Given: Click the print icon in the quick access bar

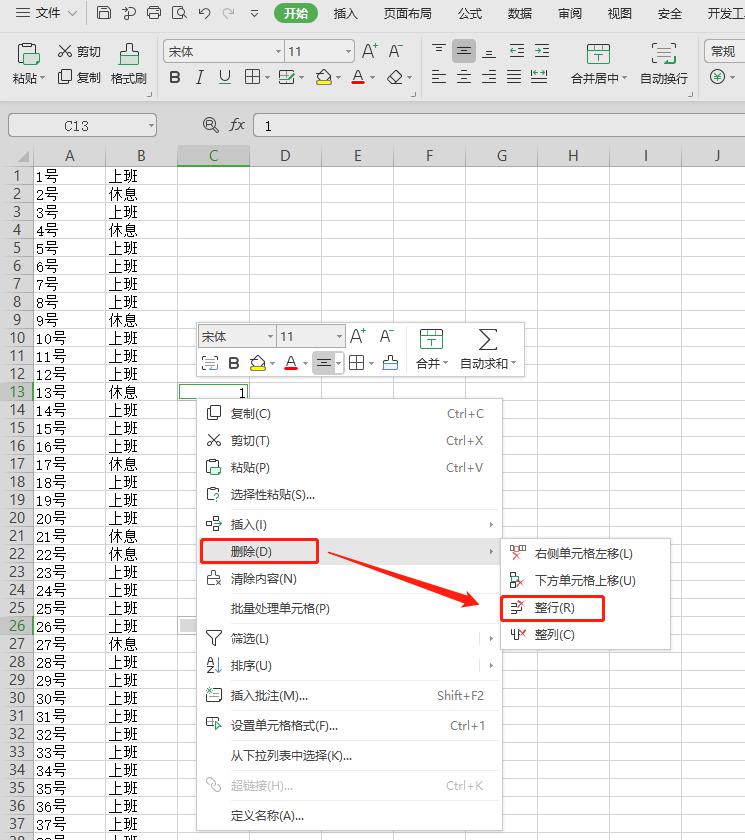Looking at the screenshot, I should pyautogui.click(x=154, y=13).
